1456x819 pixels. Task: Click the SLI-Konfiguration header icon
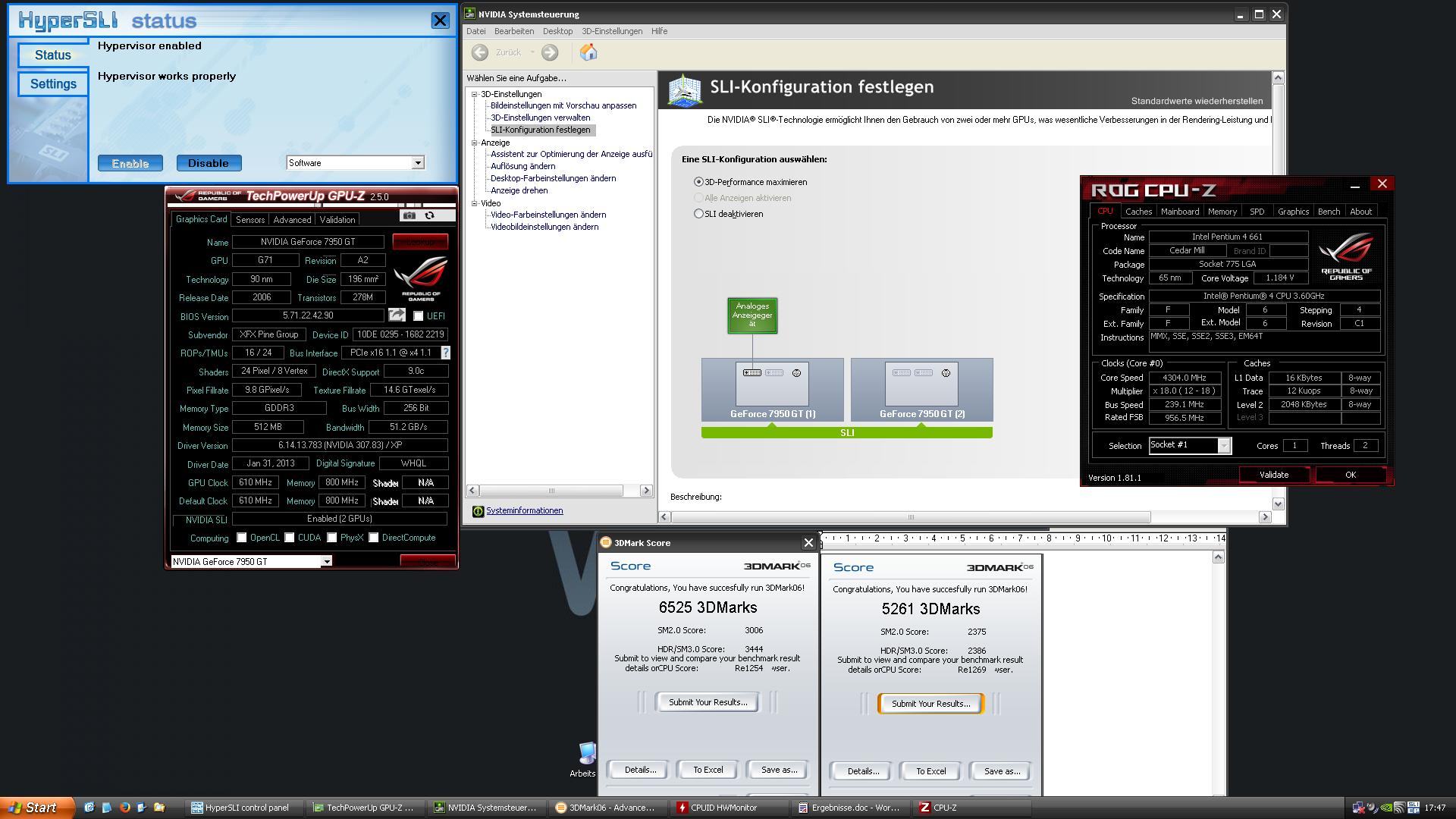tap(684, 90)
